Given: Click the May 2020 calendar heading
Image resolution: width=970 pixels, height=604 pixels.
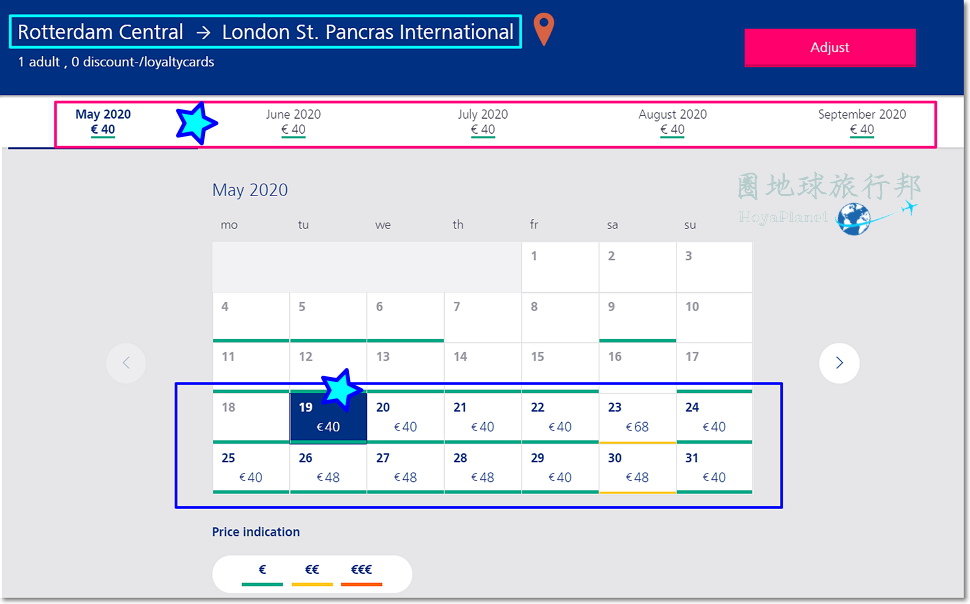Looking at the screenshot, I should (250, 189).
